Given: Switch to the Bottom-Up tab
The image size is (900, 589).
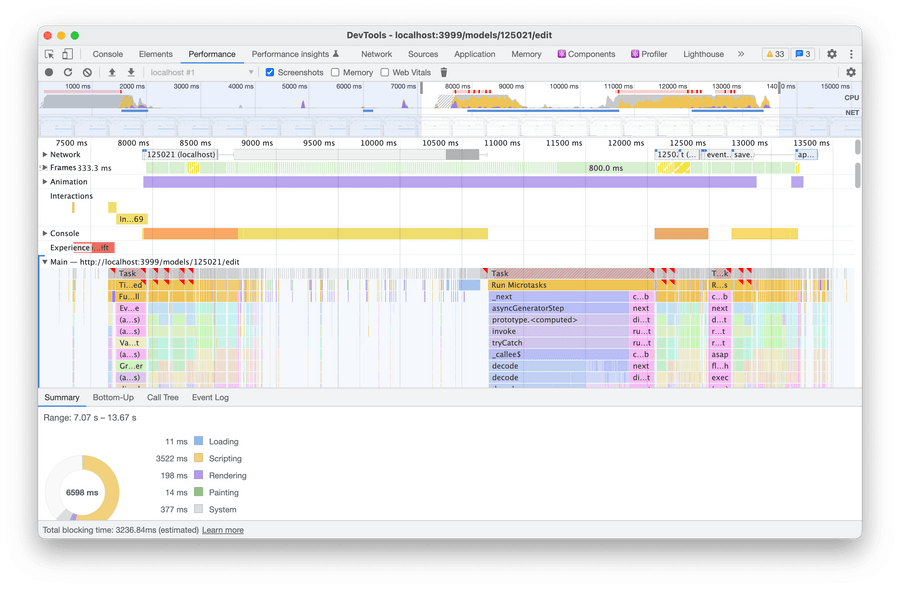Looking at the screenshot, I should point(113,397).
